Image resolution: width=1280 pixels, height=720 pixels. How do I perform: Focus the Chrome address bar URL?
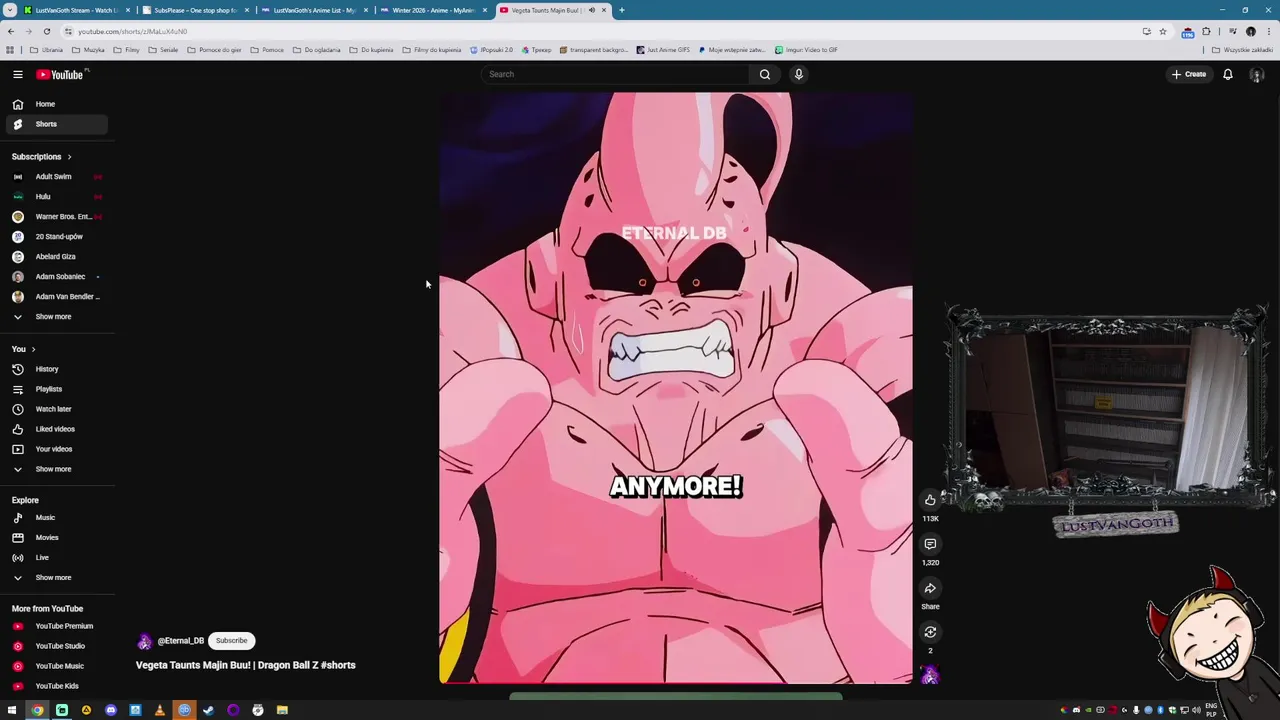(133, 31)
